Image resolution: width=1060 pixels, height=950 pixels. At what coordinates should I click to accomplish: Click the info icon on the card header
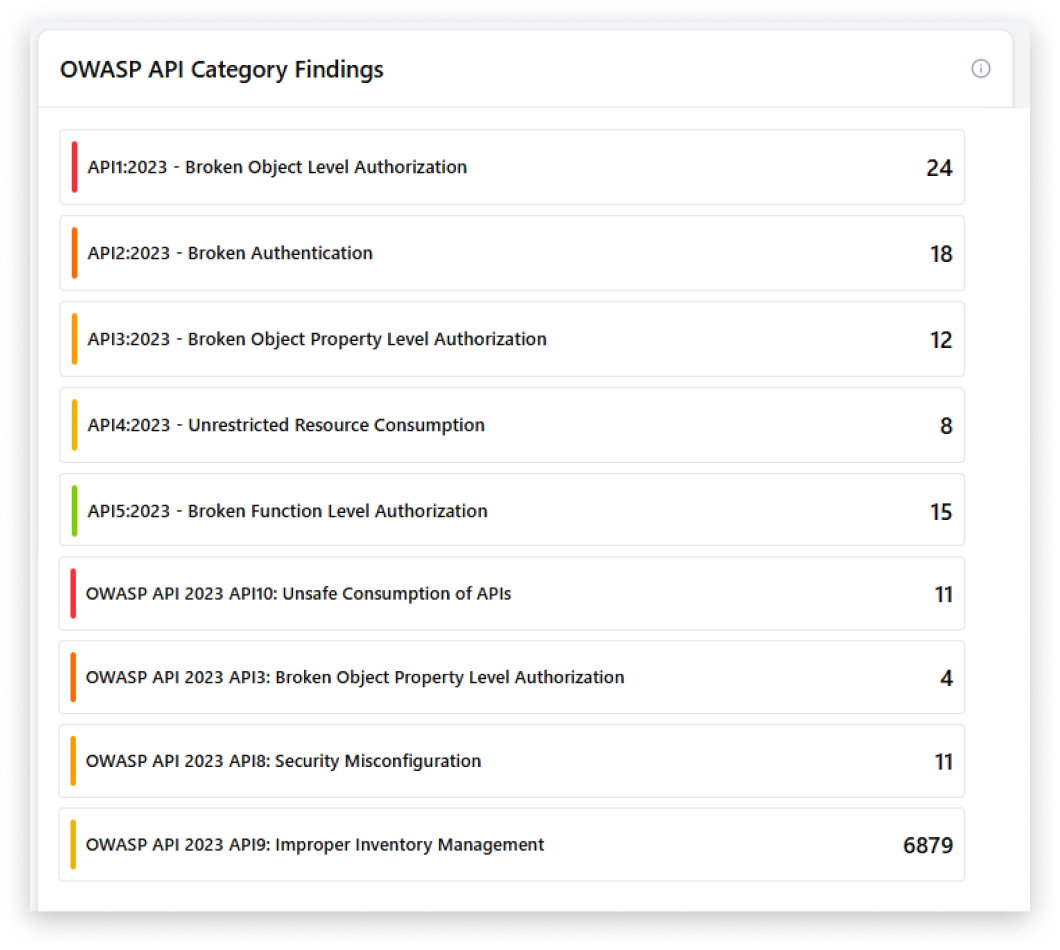coord(980,68)
